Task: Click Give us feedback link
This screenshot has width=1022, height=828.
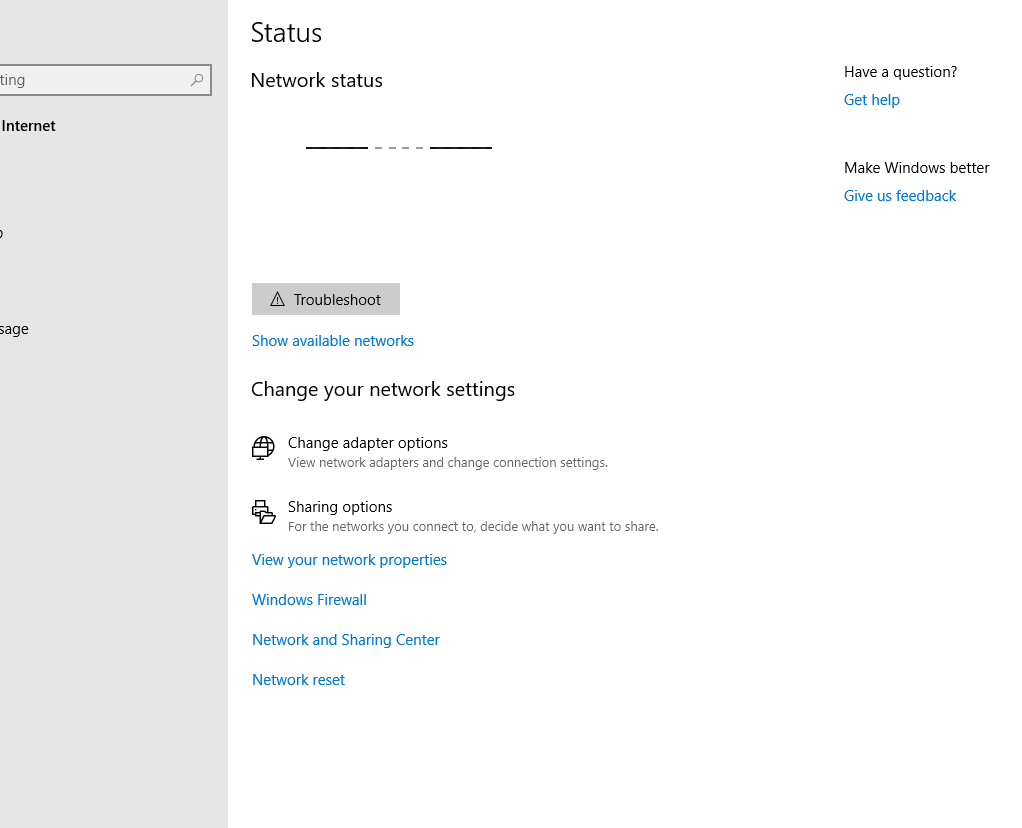Action: 899,196
